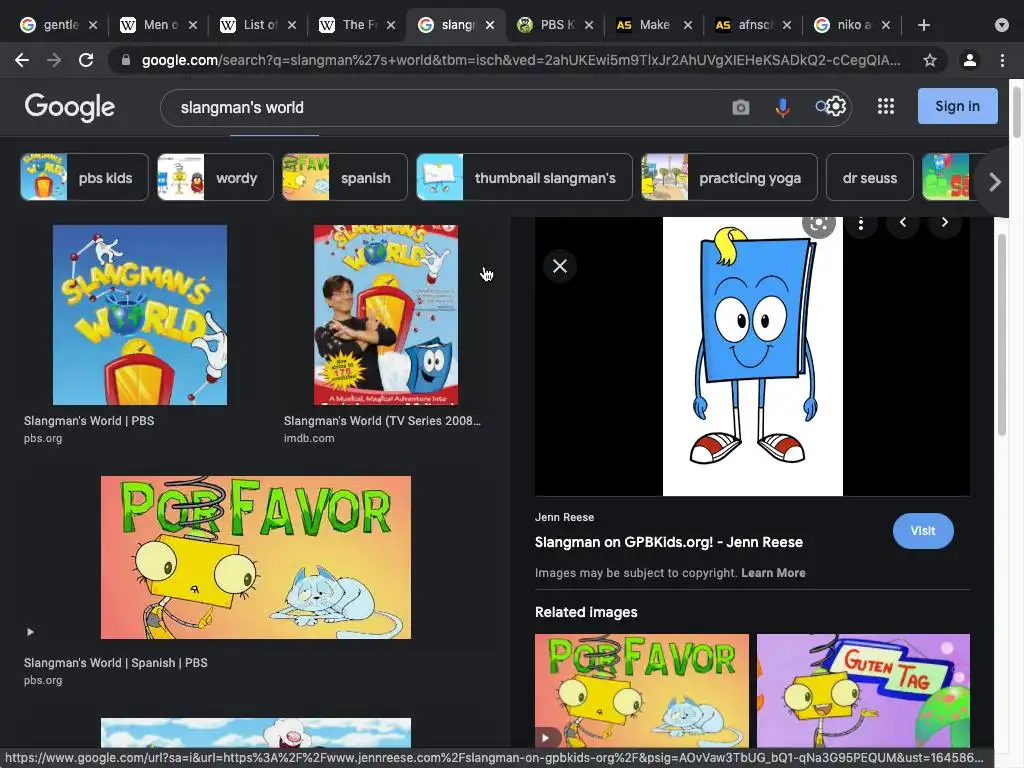Start voice search with microphone icon
Image resolution: width=1024 pixels, height=768 pixels.
point(782,107)
